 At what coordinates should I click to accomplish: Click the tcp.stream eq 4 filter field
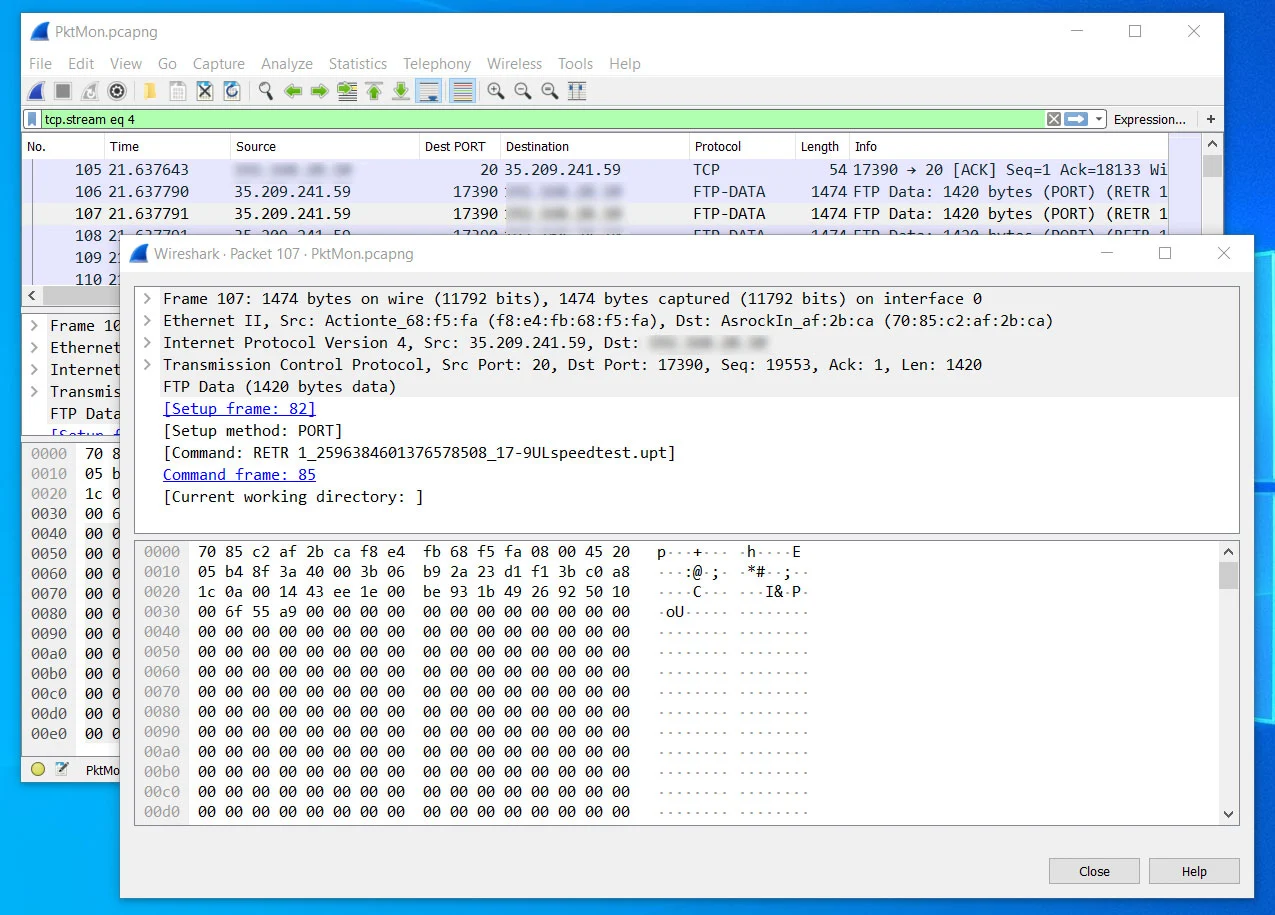click(x=543, y=119)
